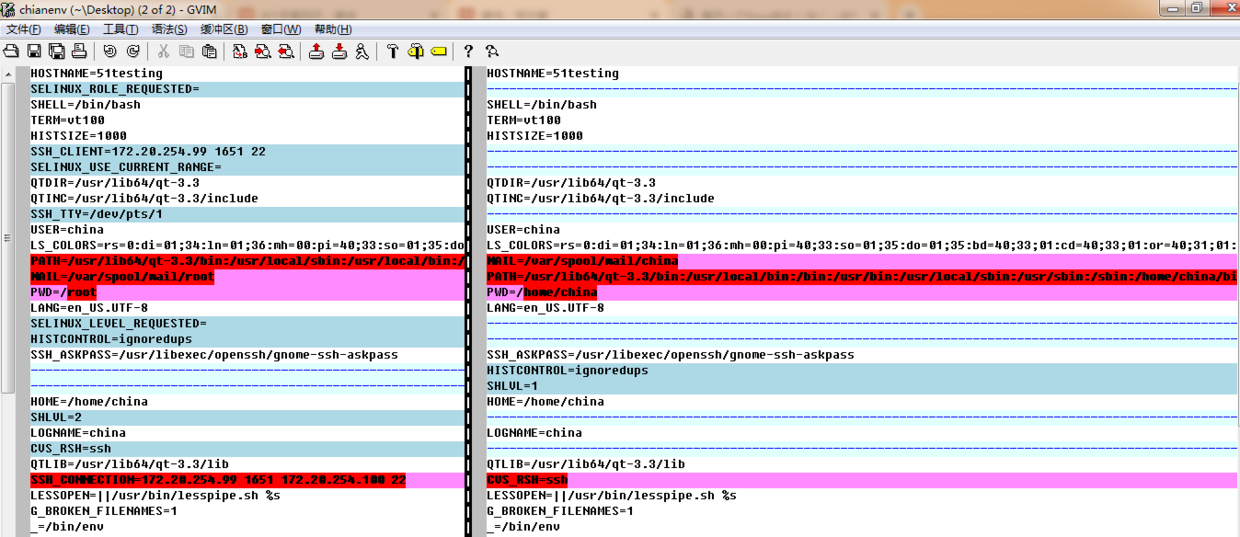The image size is (1240, 537).
Task: Open Find and Replace from toolbar
Action: (240, 51)
